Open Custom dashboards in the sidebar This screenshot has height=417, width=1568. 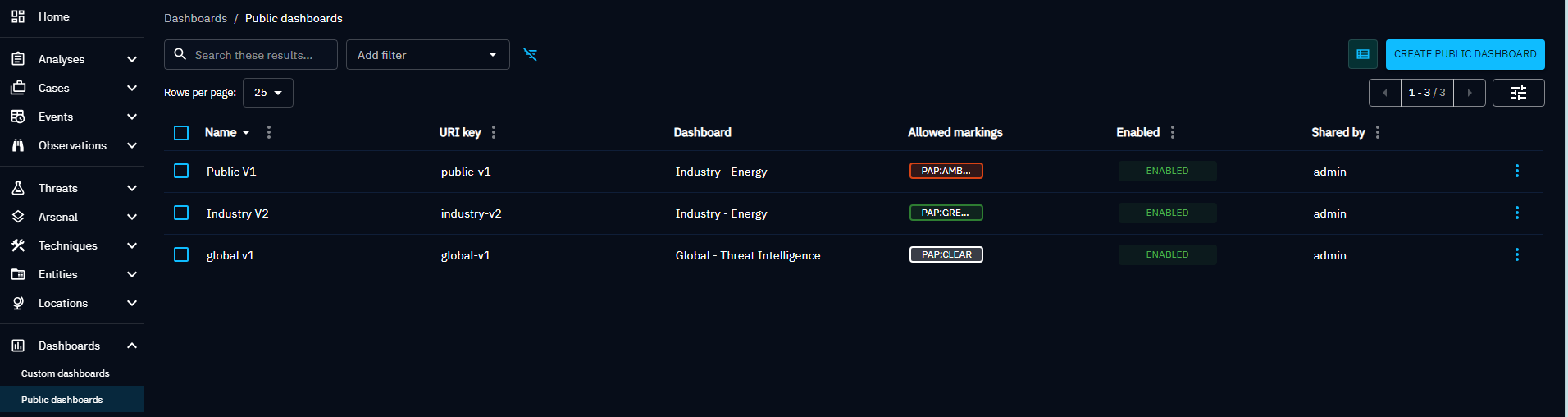66,373
